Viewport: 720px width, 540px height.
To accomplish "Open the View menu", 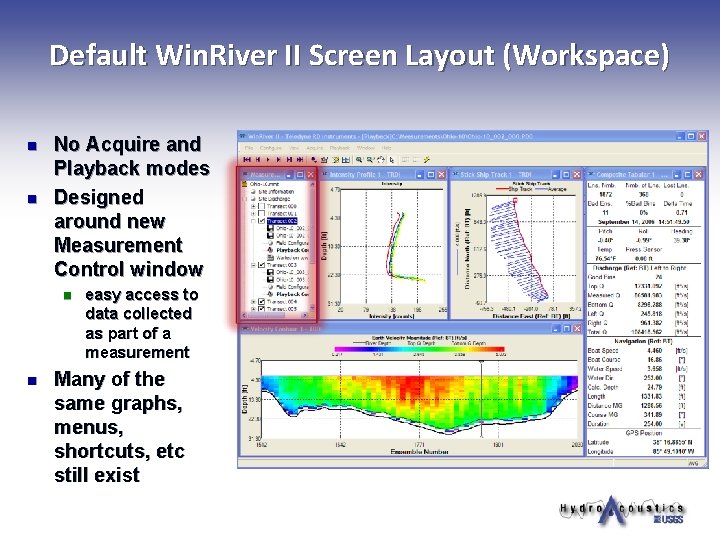I will (294, 148).
